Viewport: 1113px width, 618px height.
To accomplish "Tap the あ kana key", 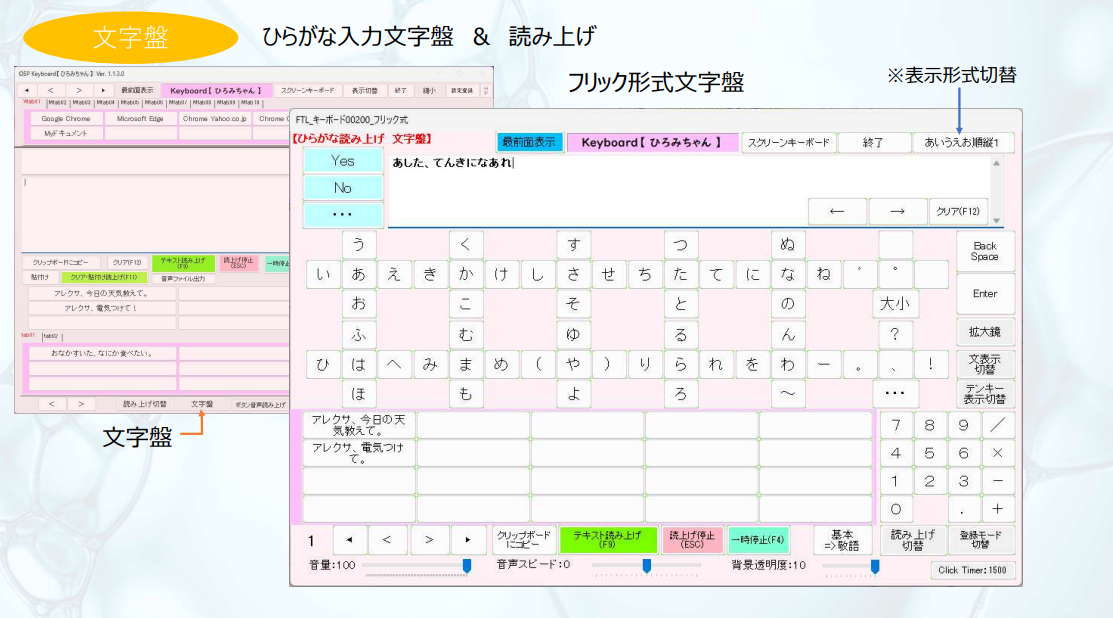I will (358, 274).
